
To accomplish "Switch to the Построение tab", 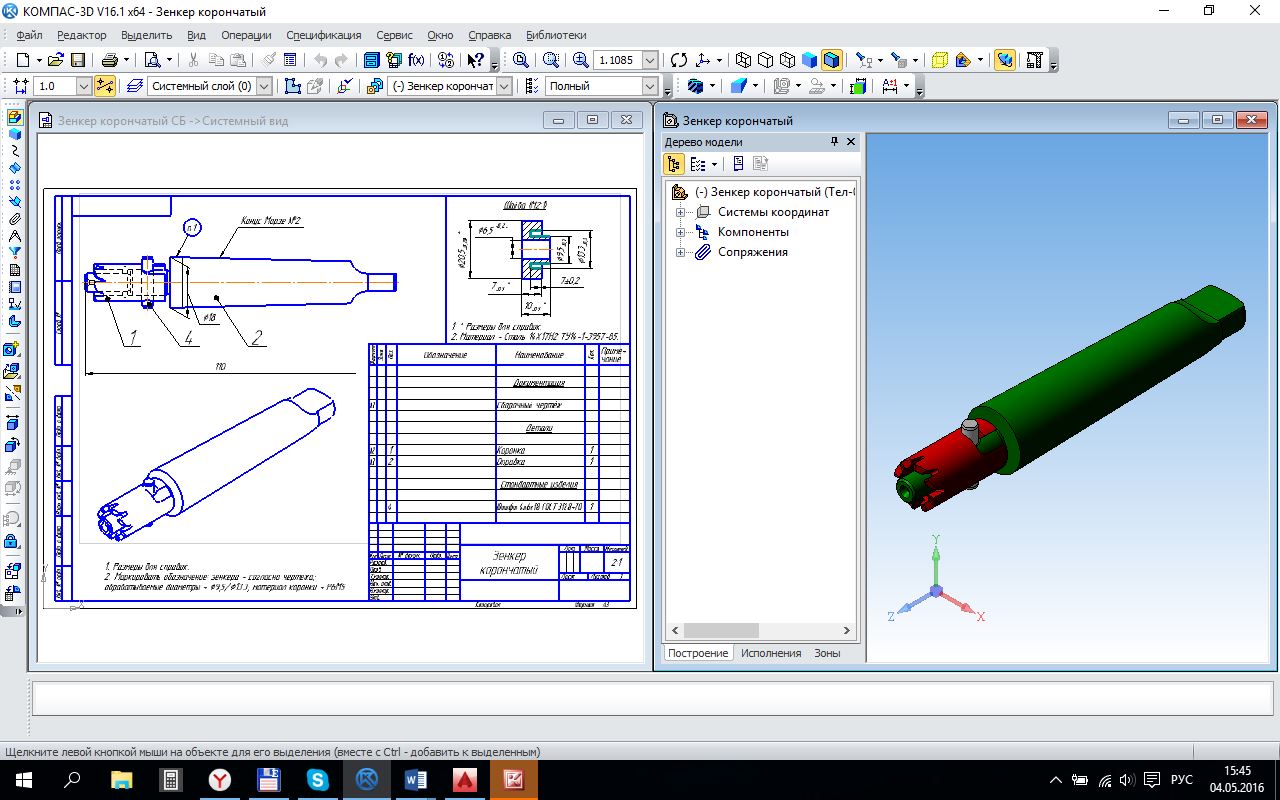I will point(698,653).
